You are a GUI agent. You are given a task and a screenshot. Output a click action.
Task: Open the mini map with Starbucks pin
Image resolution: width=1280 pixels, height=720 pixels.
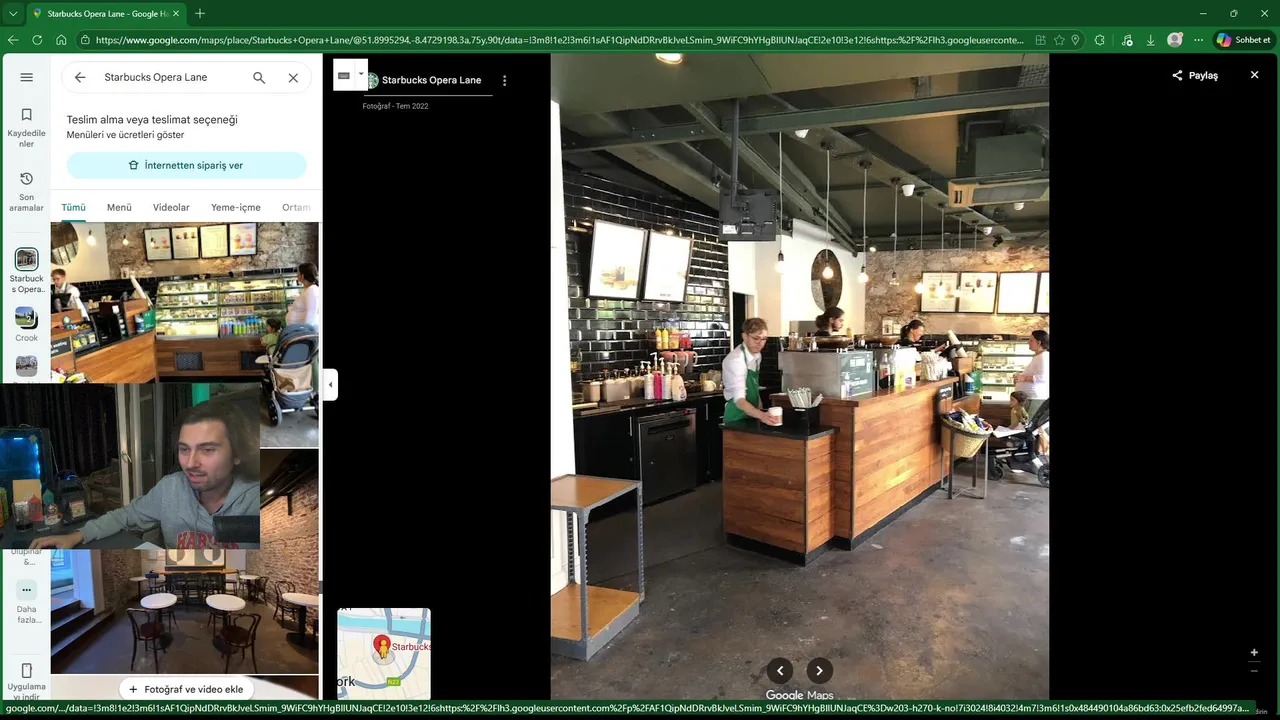[384, 653]
